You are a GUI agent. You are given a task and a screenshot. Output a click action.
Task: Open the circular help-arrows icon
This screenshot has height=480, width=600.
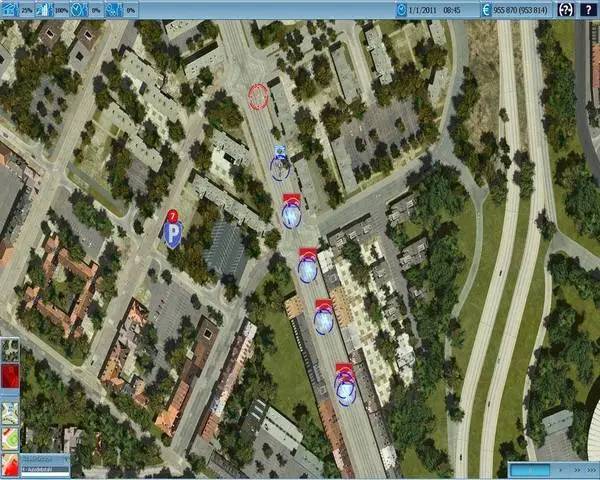[565, 9]
